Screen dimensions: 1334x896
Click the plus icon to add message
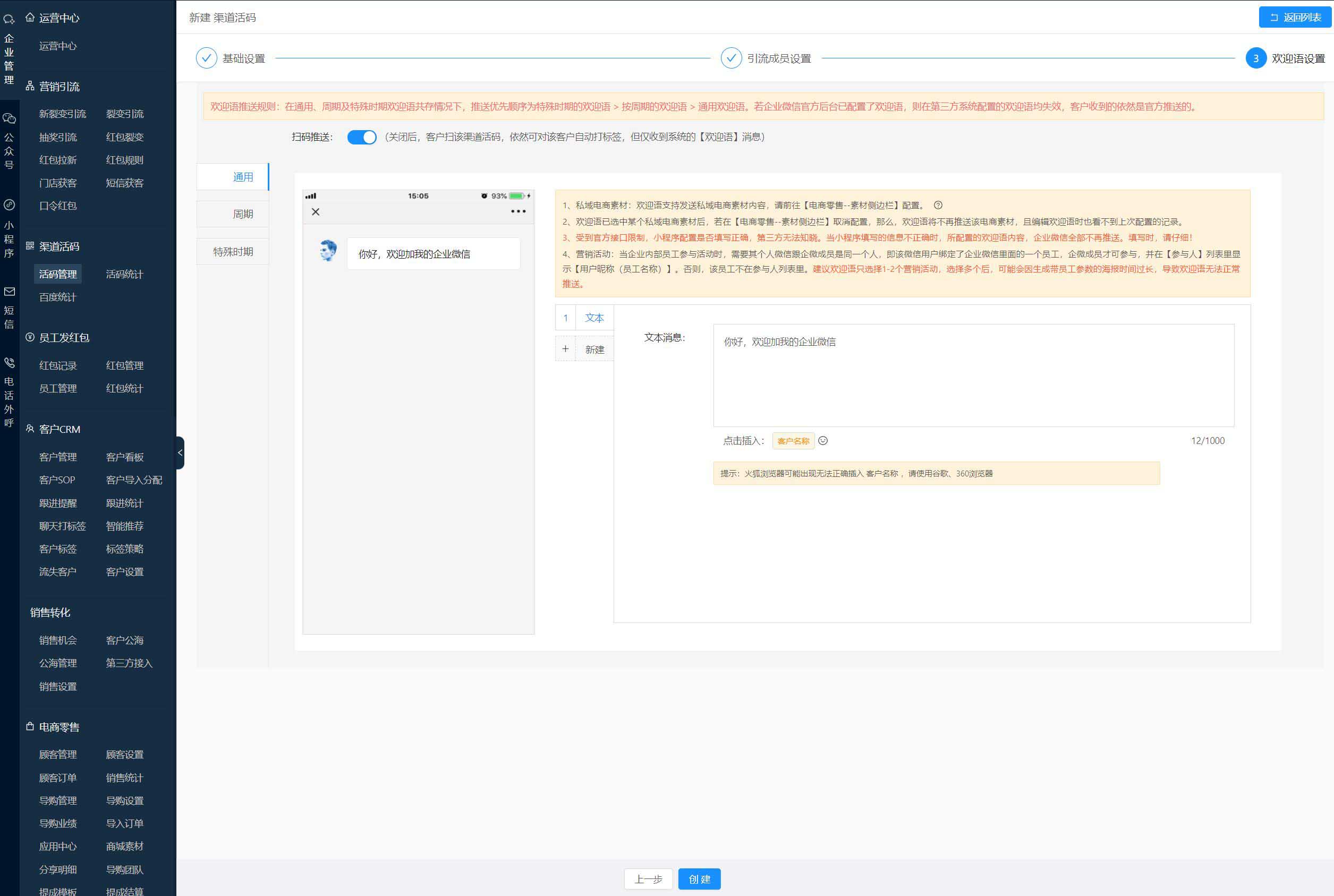[x=565, y=348]
